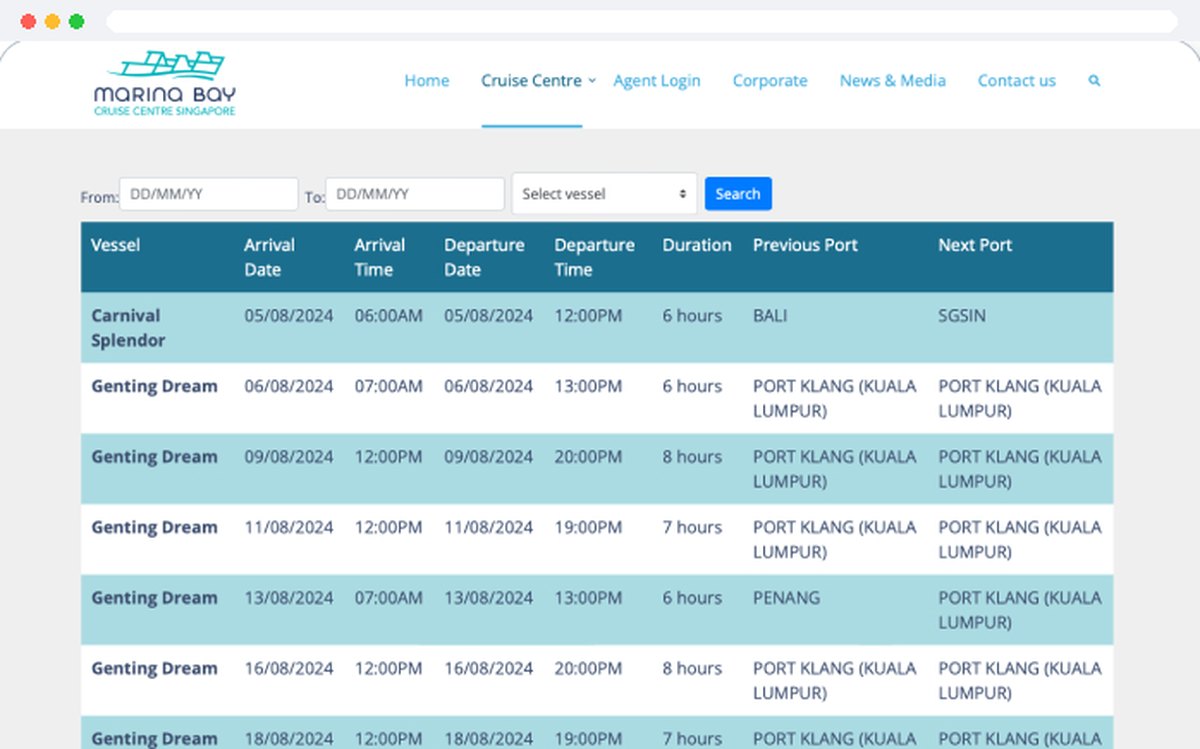Select Genting Dream in the 09/08/2024 row
The width and height of the screenshot is (1200, 749).
tap(154, 458)
